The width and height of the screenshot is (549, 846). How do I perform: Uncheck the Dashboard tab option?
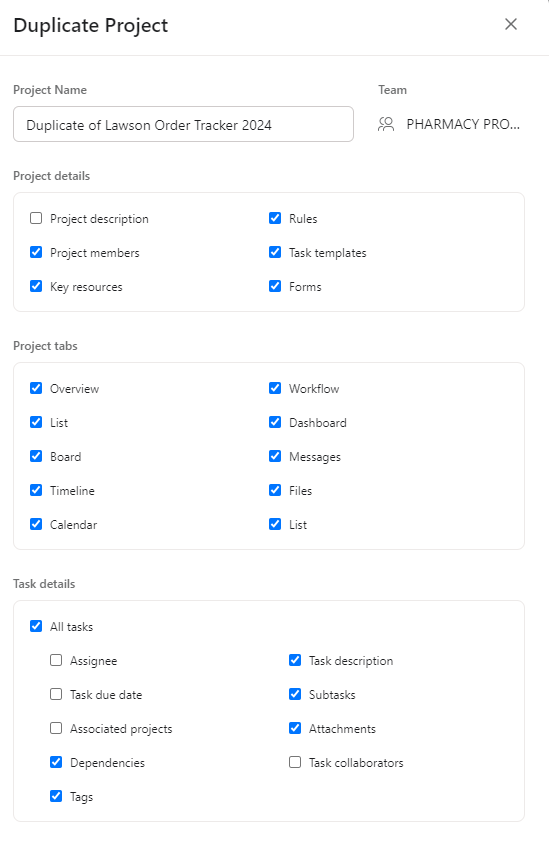275,422
